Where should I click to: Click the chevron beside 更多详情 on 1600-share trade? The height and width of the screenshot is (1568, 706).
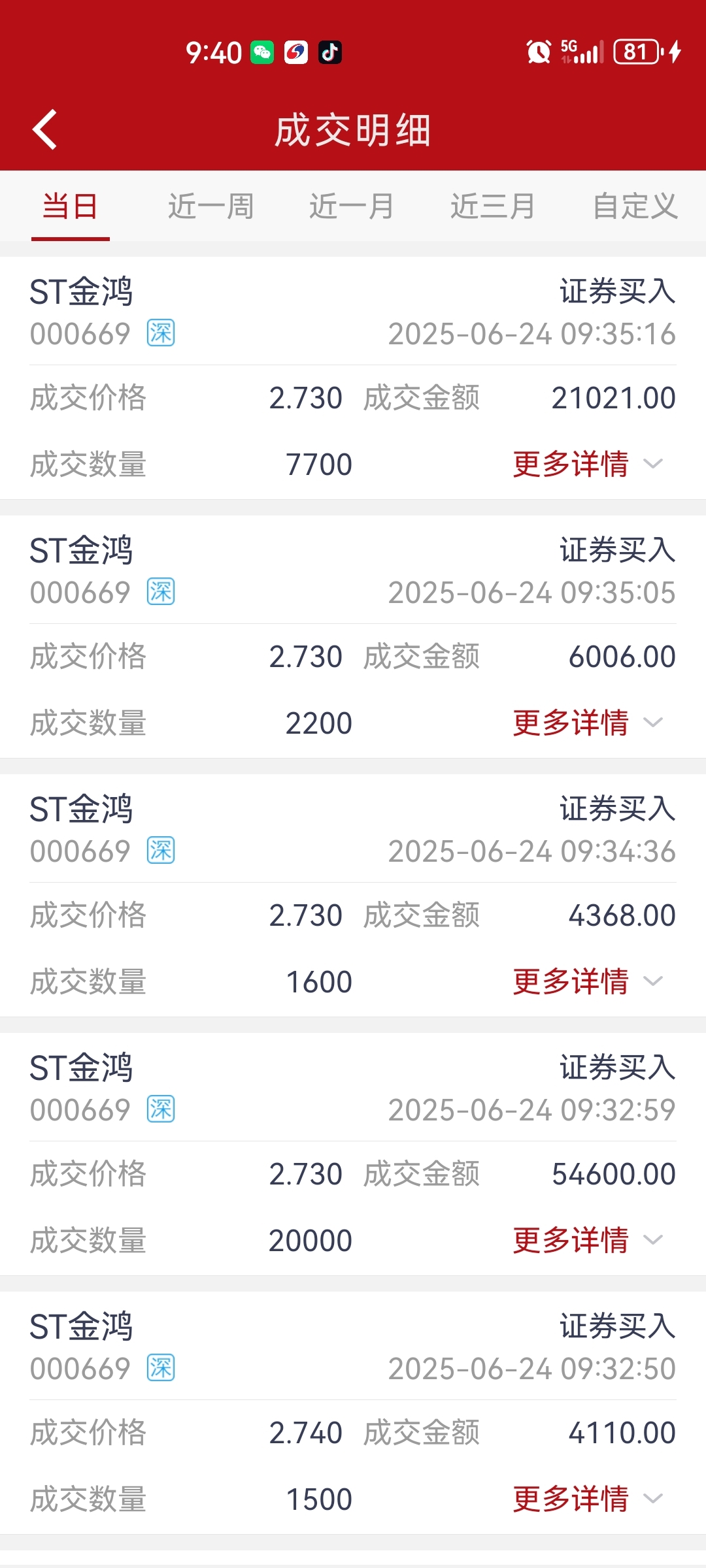pyautogui.click(x=653, y=981)
